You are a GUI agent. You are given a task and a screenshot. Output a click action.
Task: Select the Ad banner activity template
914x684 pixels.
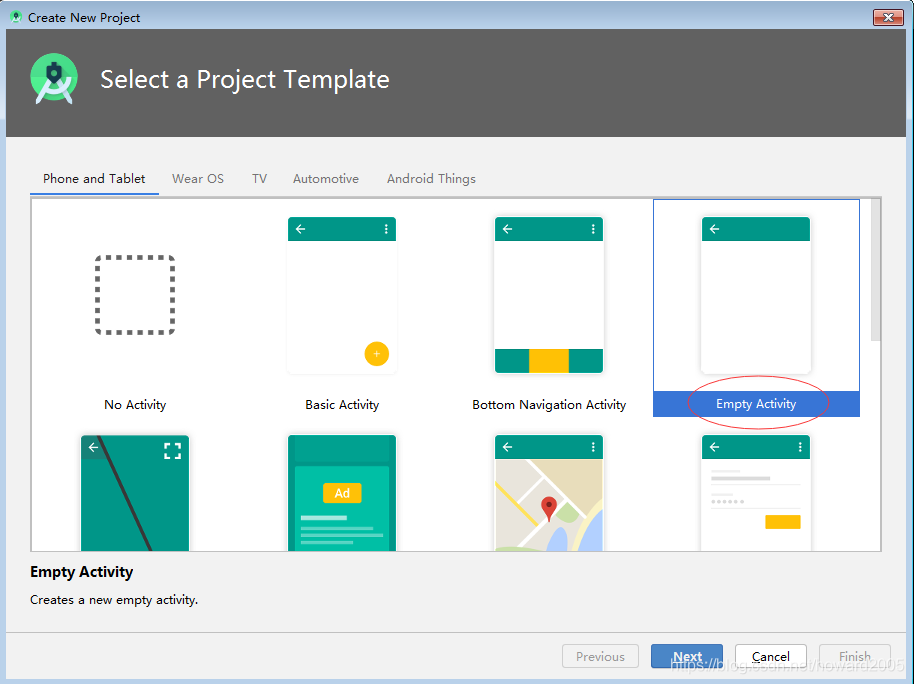tap(342, 493)
